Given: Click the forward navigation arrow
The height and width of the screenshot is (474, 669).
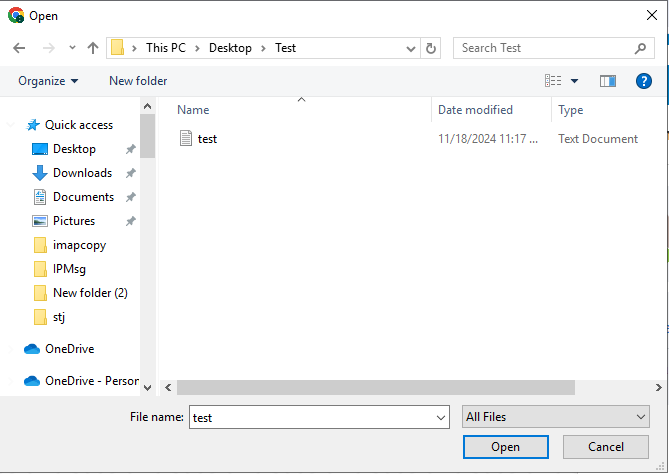Looking at the screenshot, I should click(49, 48).
